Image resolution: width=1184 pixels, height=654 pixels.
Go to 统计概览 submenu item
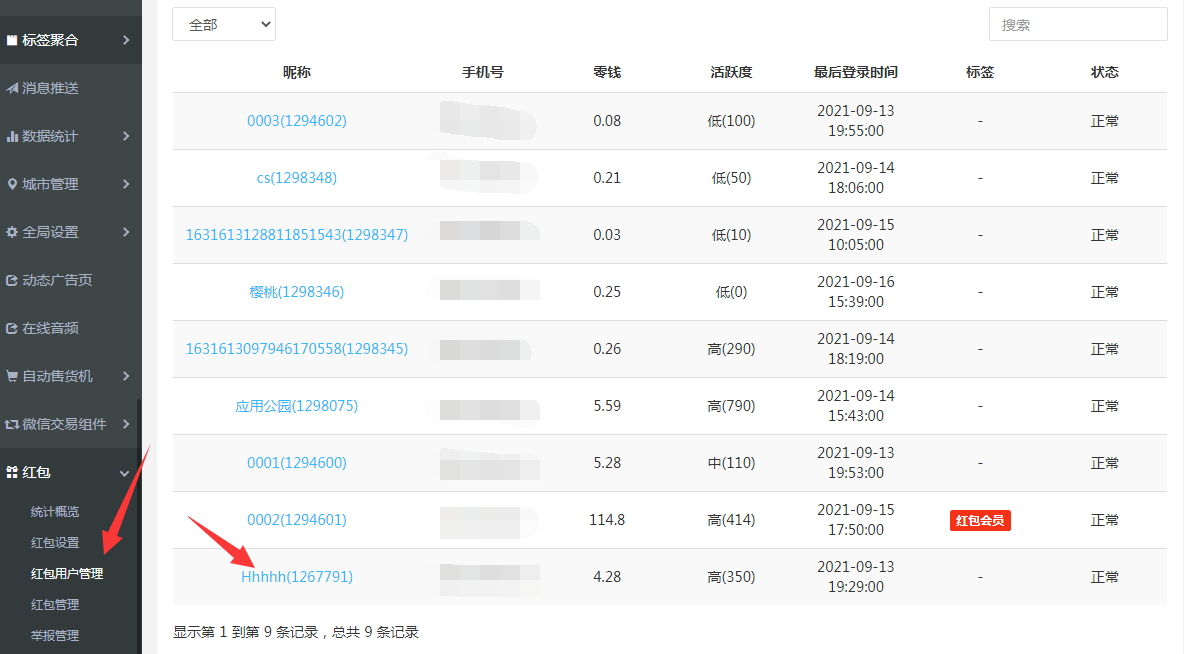point(55,512)
